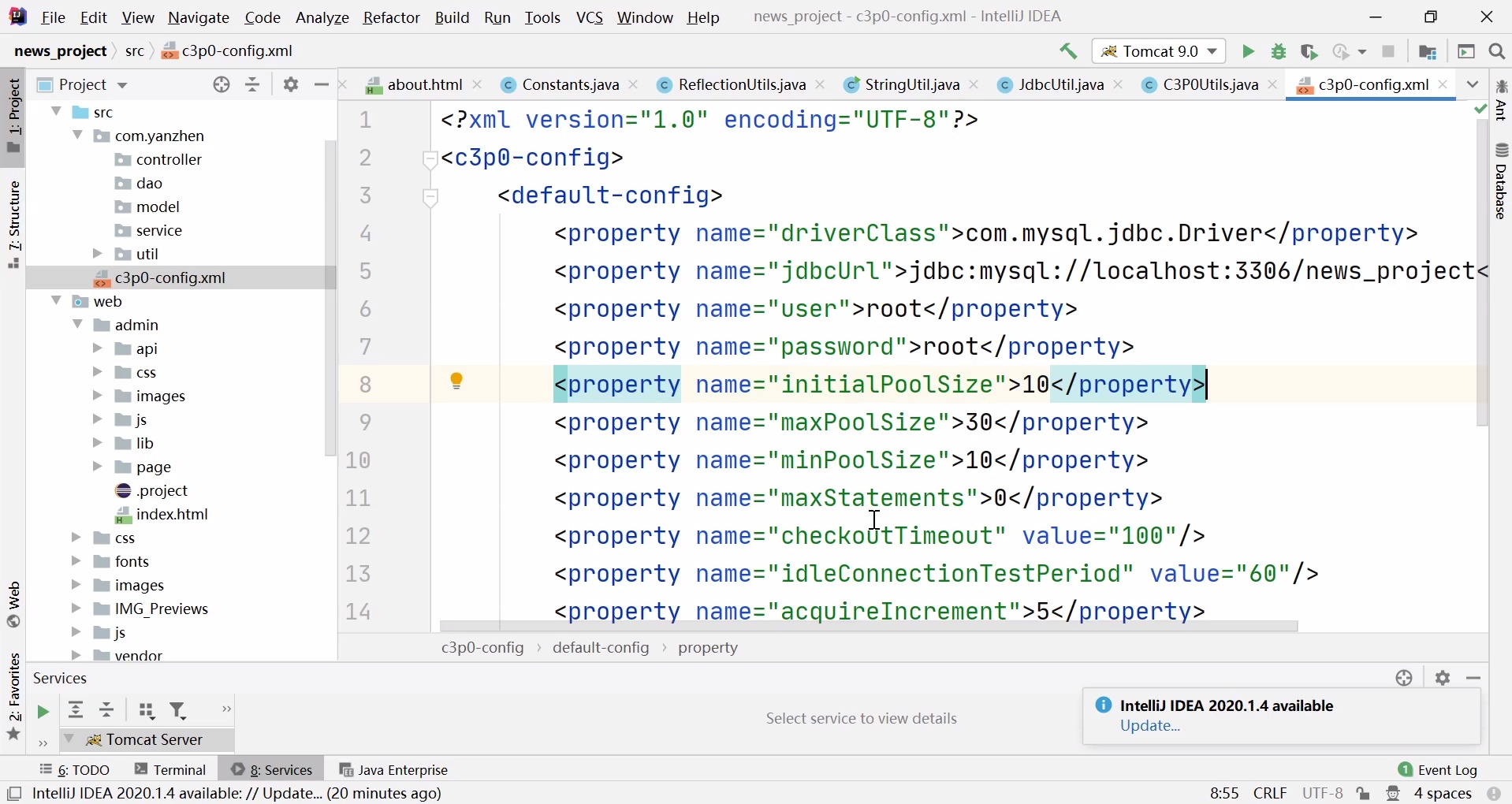This screenshot has width=1512, height=804.
Task: Switch to the JdbcUtil.java tab
Action: point(1061,85)
